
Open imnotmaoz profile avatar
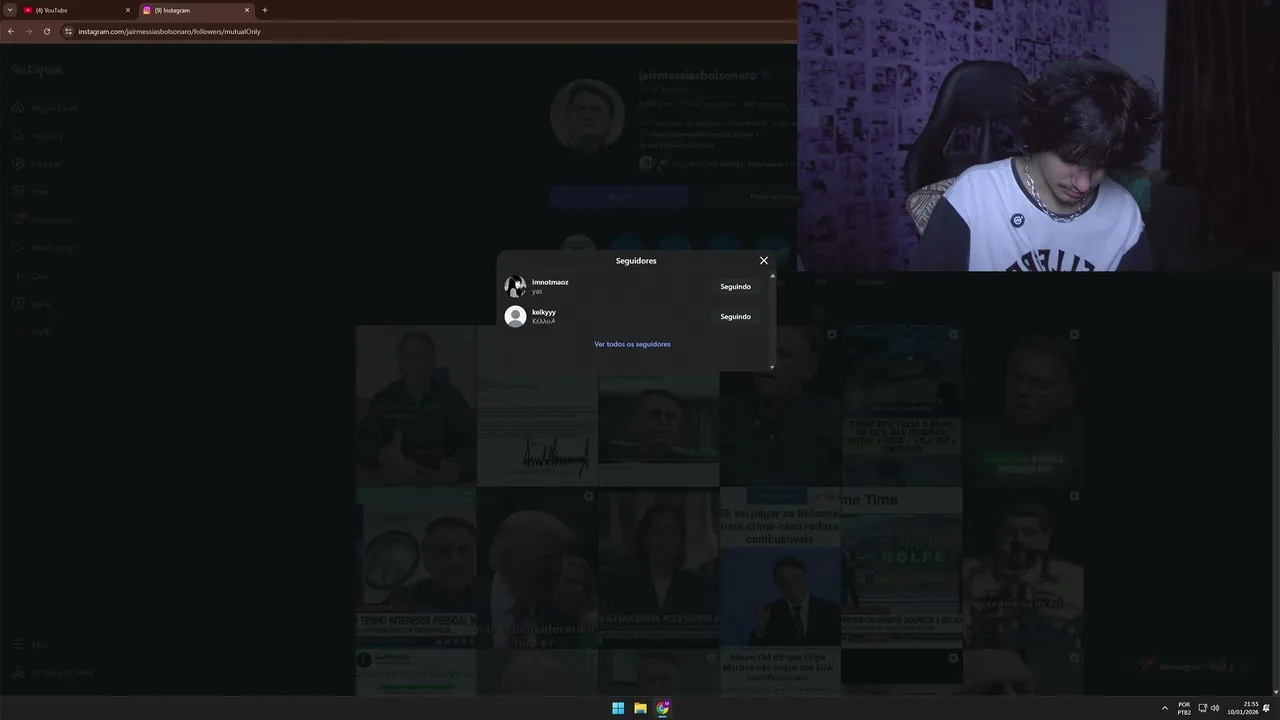(x=515, y=287)
